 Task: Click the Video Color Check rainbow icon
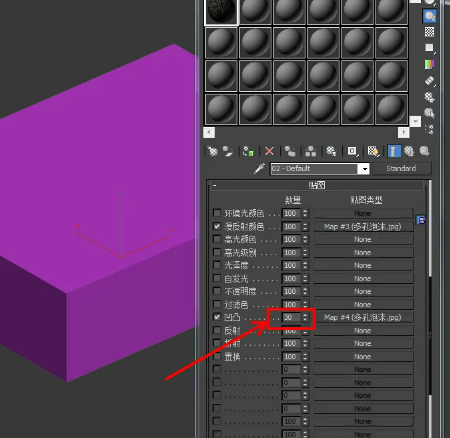(429, 64)
